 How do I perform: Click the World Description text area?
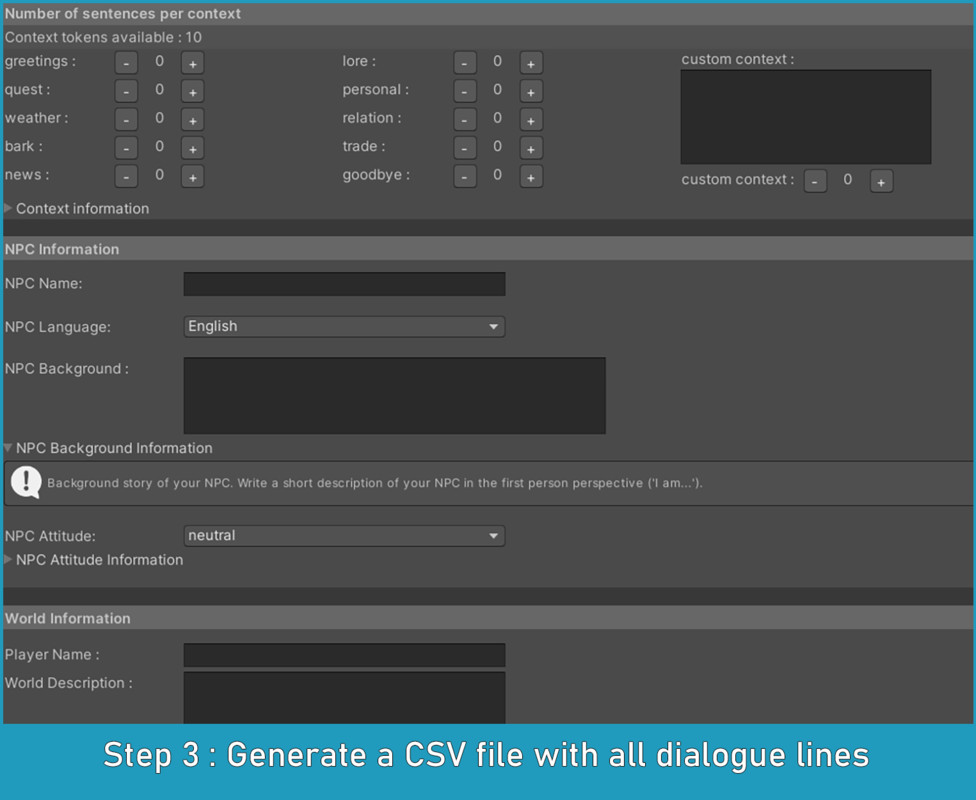343,697
